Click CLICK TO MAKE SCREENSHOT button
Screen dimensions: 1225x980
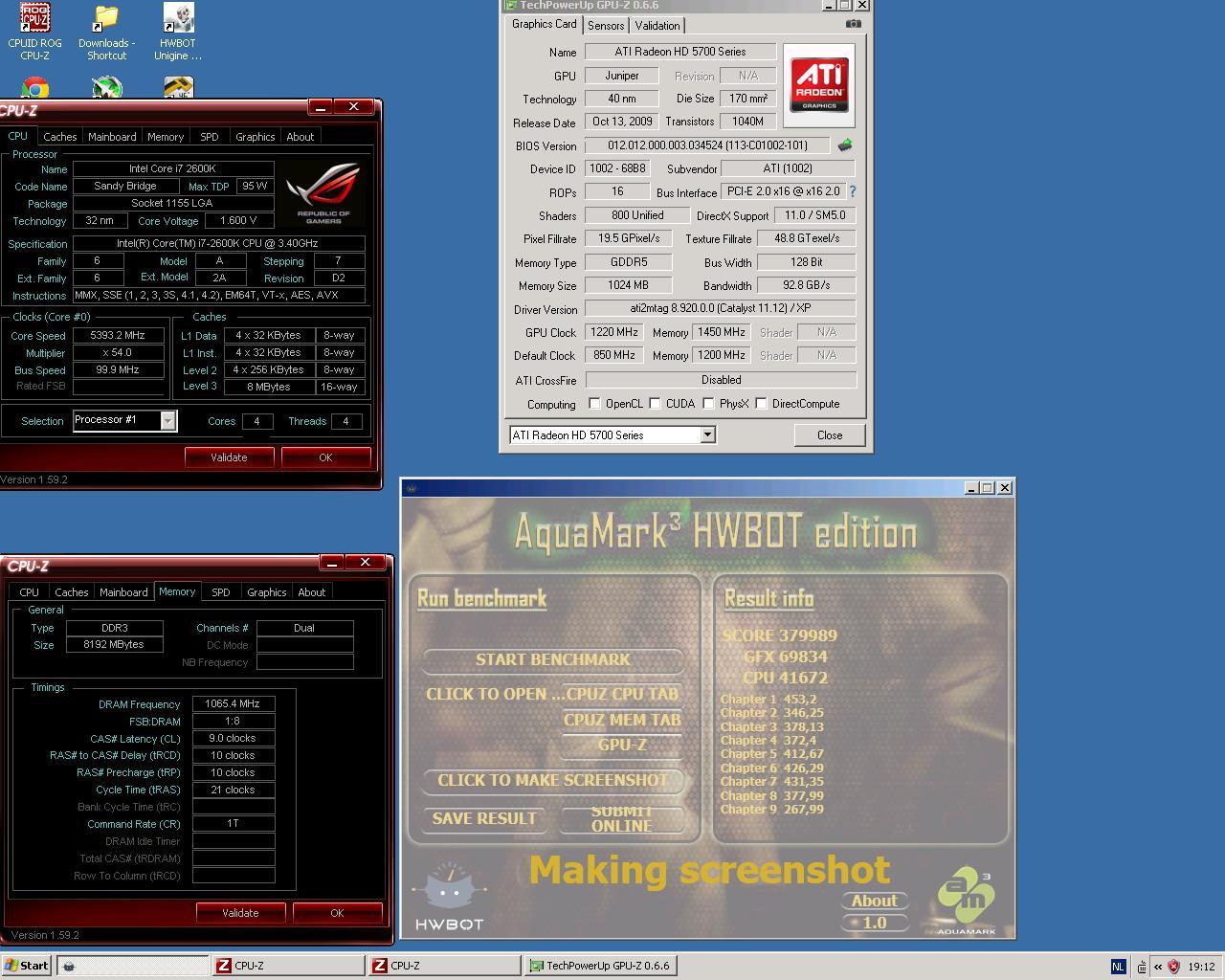coord(553,781)
